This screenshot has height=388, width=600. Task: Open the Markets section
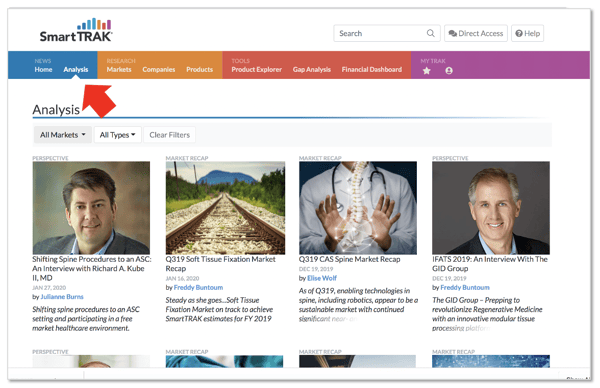coord(119,70)
